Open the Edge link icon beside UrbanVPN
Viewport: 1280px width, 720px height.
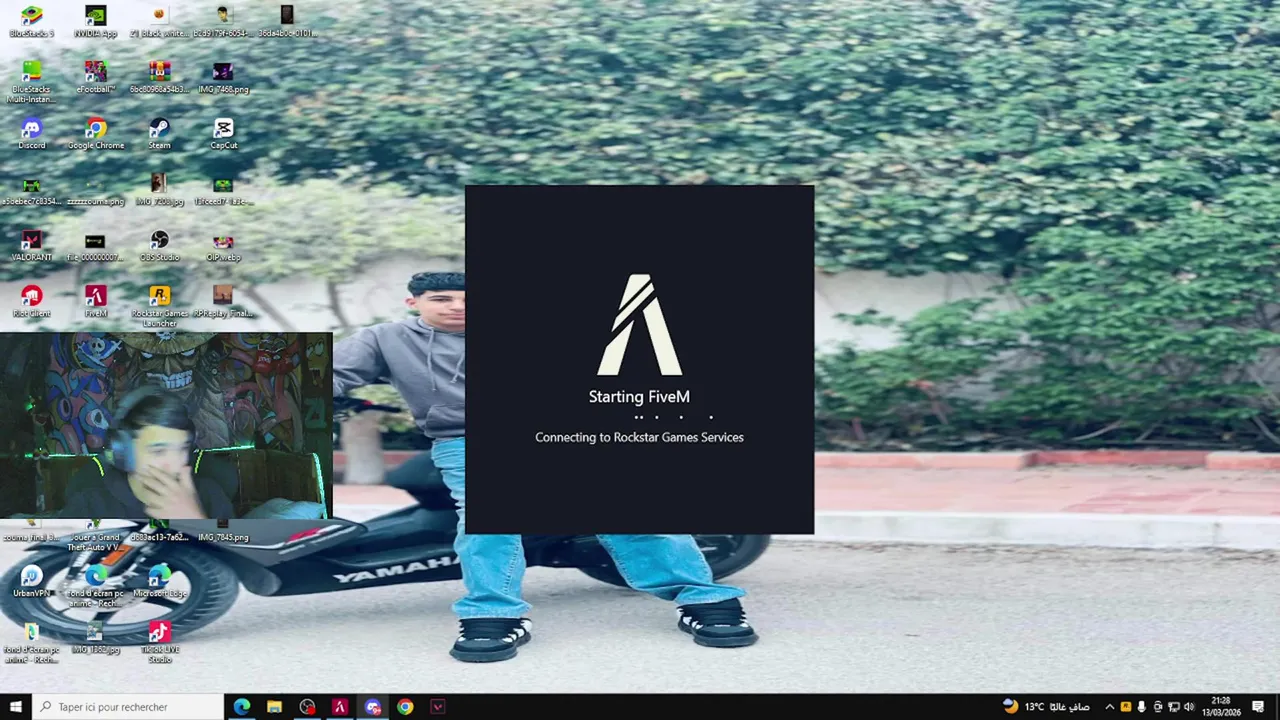click(x=96, y=586)
